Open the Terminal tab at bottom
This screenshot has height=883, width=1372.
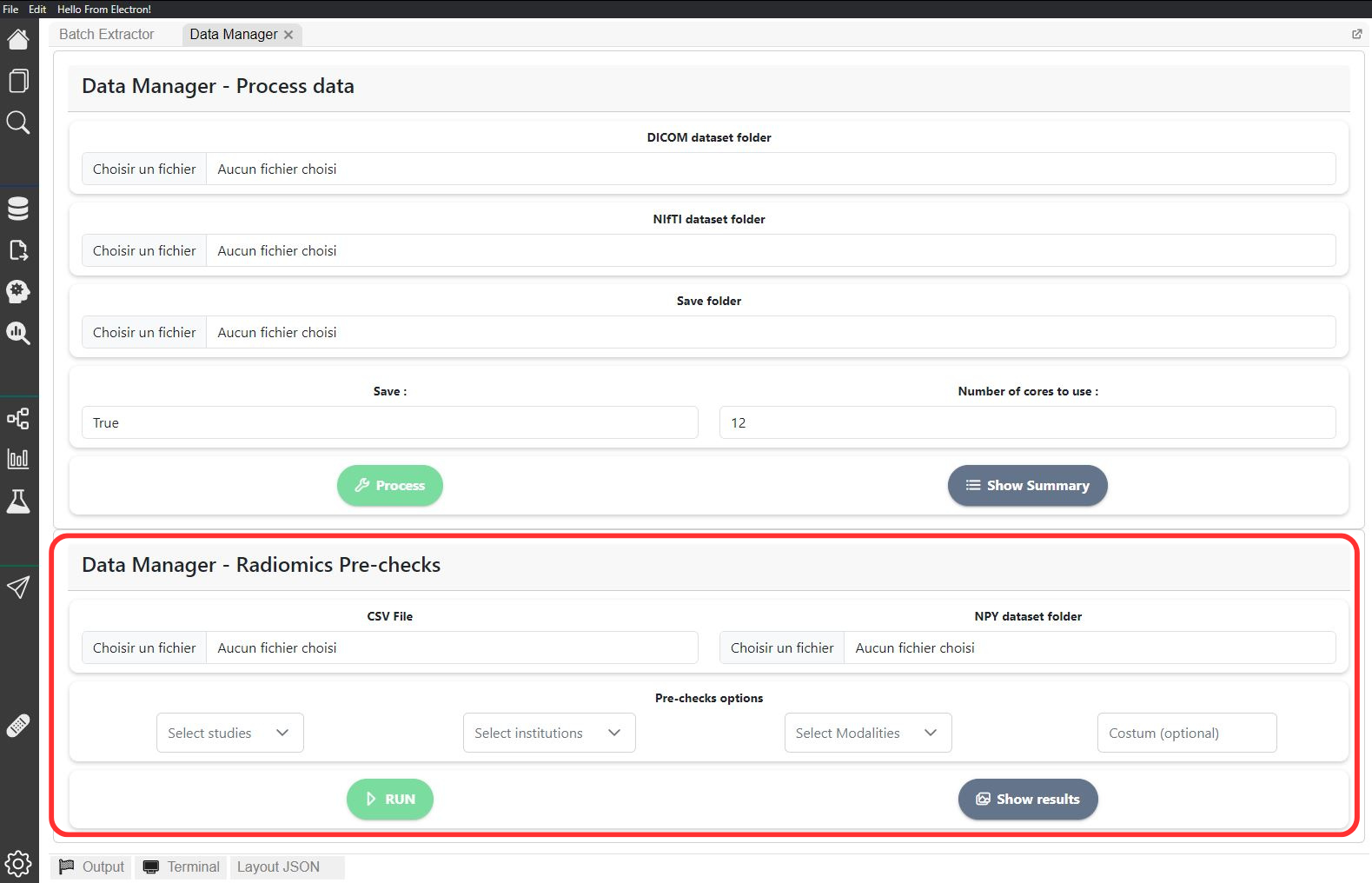[x=182, y=866]
